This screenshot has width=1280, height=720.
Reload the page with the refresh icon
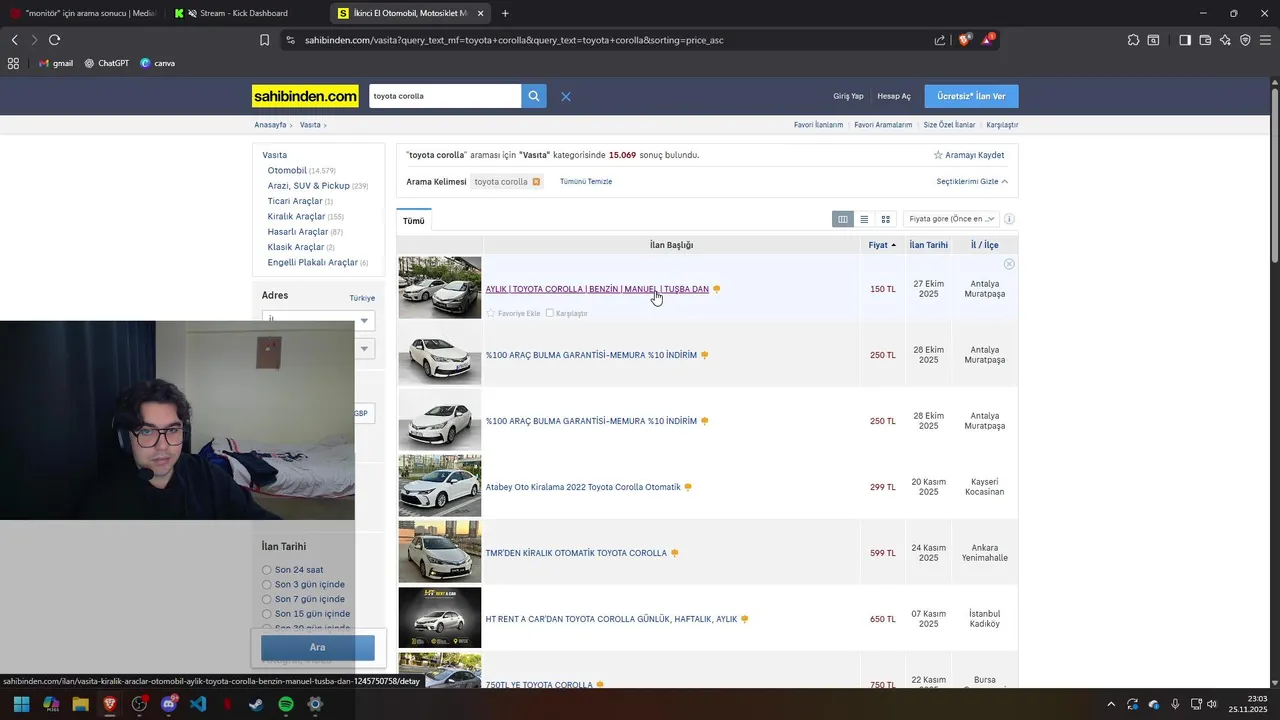point(54,40)
